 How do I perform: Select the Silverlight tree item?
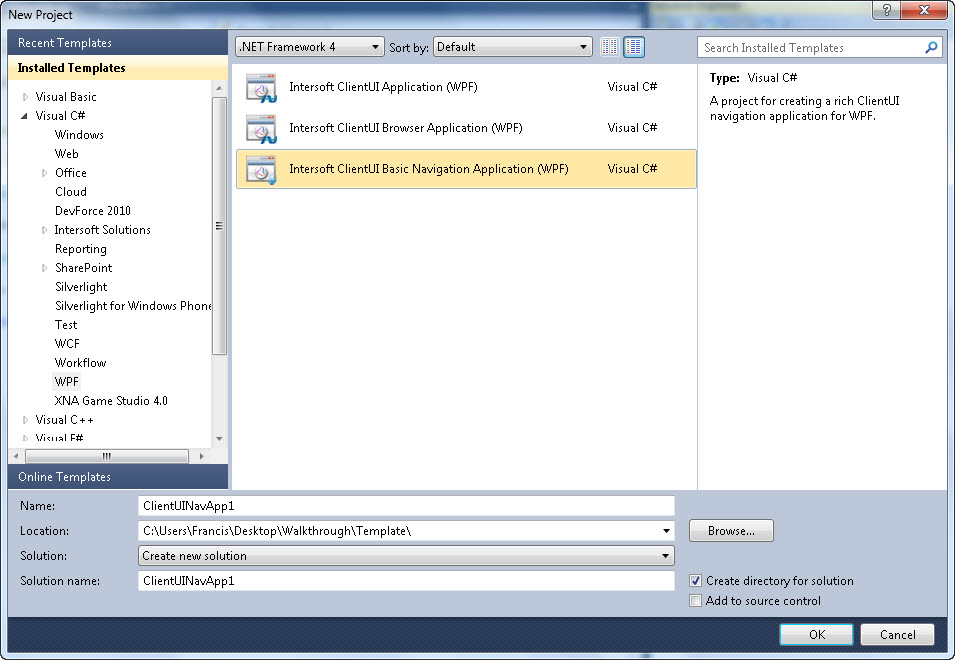(x=81, y=287)
